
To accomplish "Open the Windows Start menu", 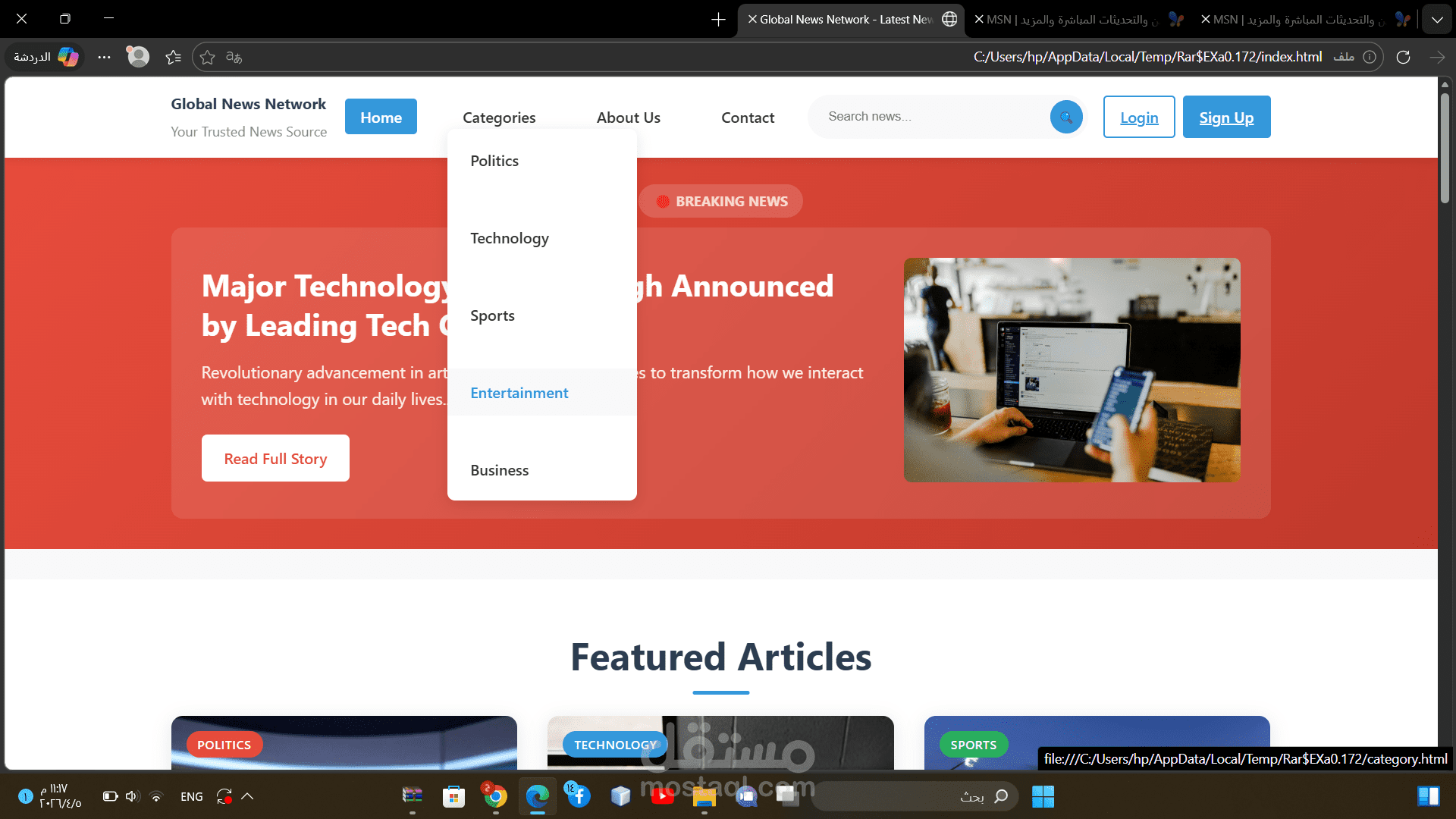I will (1043, 796).
